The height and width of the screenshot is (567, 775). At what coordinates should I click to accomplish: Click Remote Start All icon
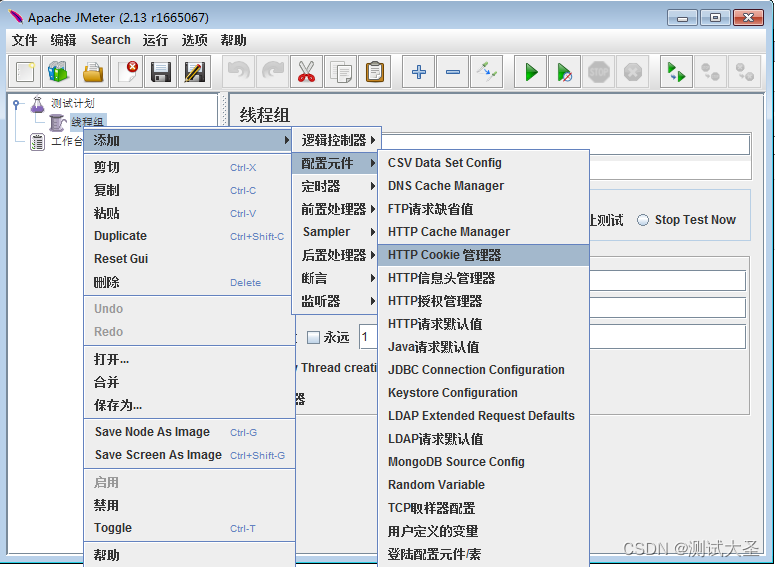pyautogui.click(x=677, y=72)
